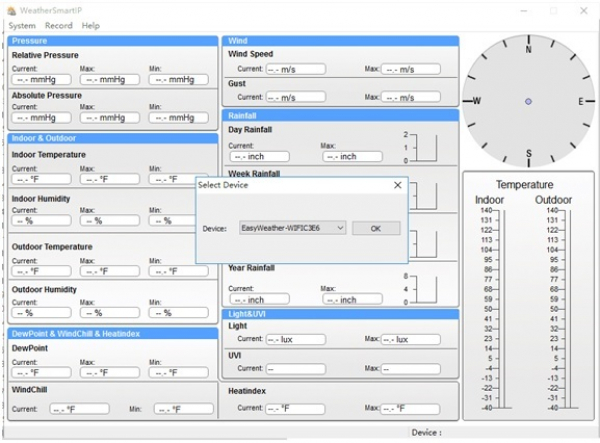The image size is (600, 443).
Task: Select the Light Max lux field
Action: (411, 339)
